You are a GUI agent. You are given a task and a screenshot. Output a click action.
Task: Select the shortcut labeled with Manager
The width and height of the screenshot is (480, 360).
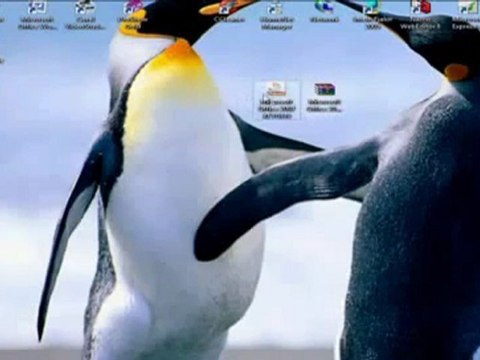click(277, 15)
